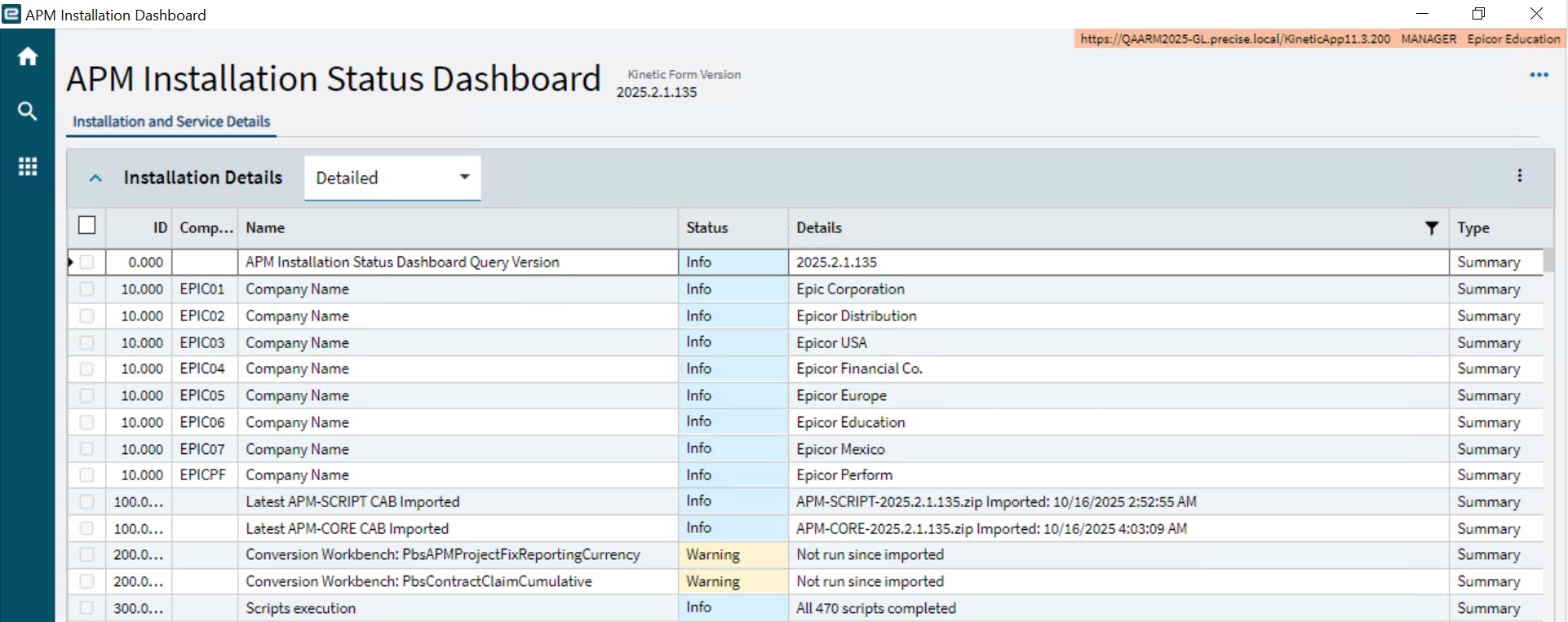1568x622 pixels.
Task: Click 'Conversion Workbench: PbsAPMProjectFixReportingCurrency' cell
Action: [458, 554]
